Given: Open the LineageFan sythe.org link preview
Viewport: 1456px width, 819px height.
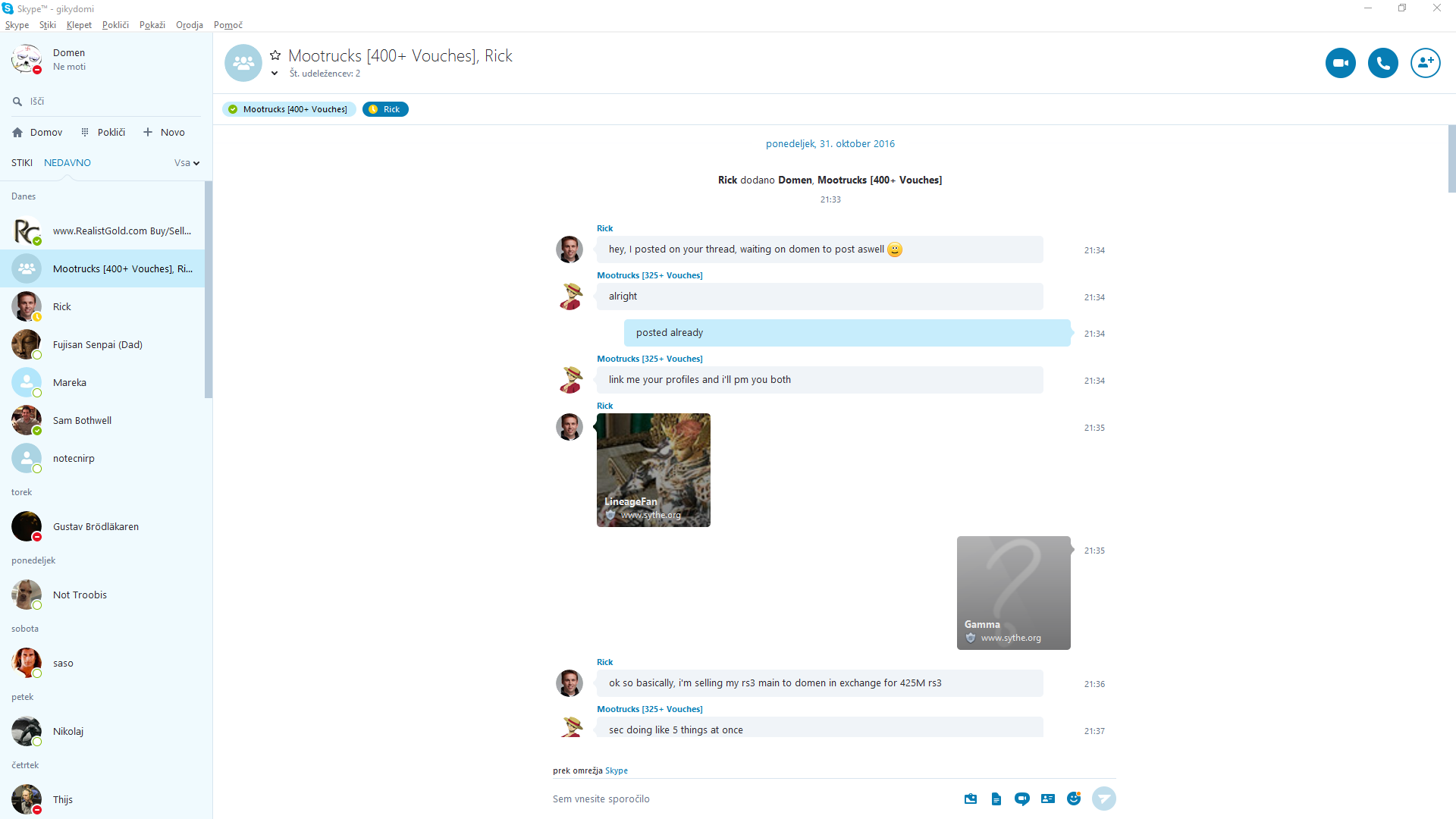Looking at the screenshot, I should tap(653, 470).
